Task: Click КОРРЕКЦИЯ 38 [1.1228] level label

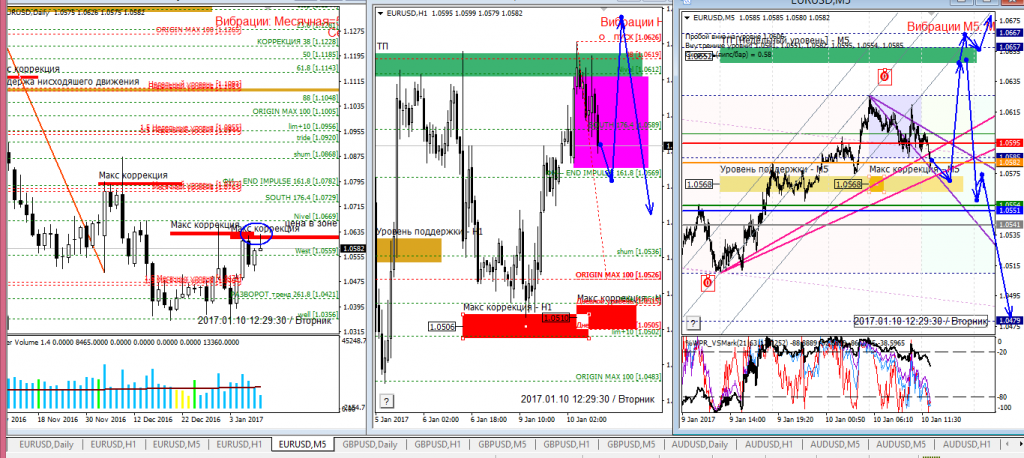Action: 298,42
